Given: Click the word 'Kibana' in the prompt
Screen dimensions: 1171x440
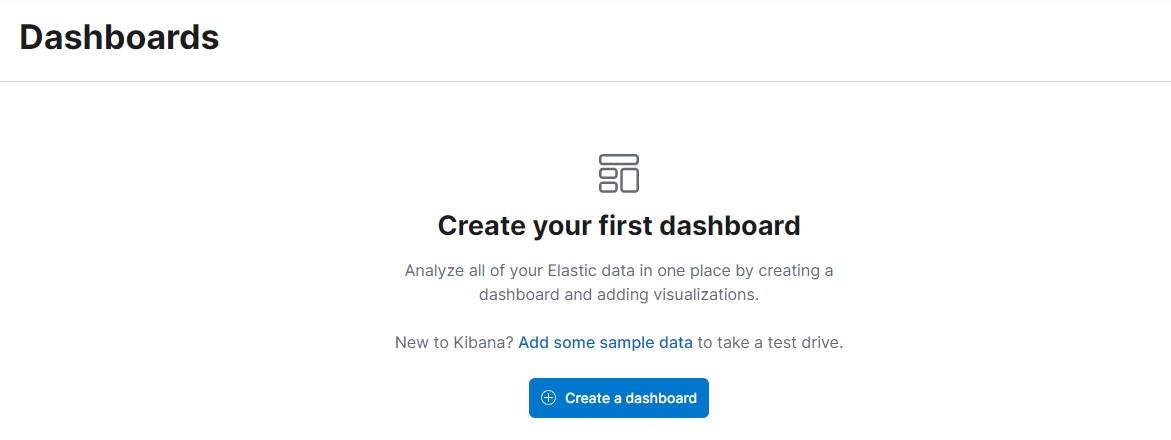Looking at the screenshot, I should pos(481,344).
